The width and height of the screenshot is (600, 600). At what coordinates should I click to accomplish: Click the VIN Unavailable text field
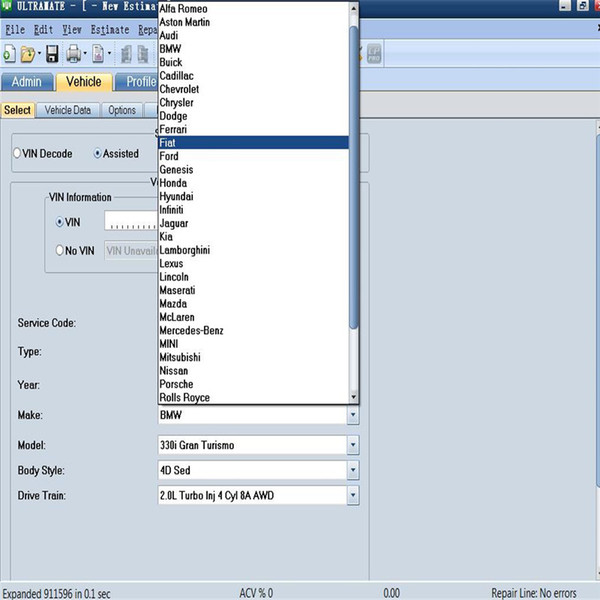131,250
